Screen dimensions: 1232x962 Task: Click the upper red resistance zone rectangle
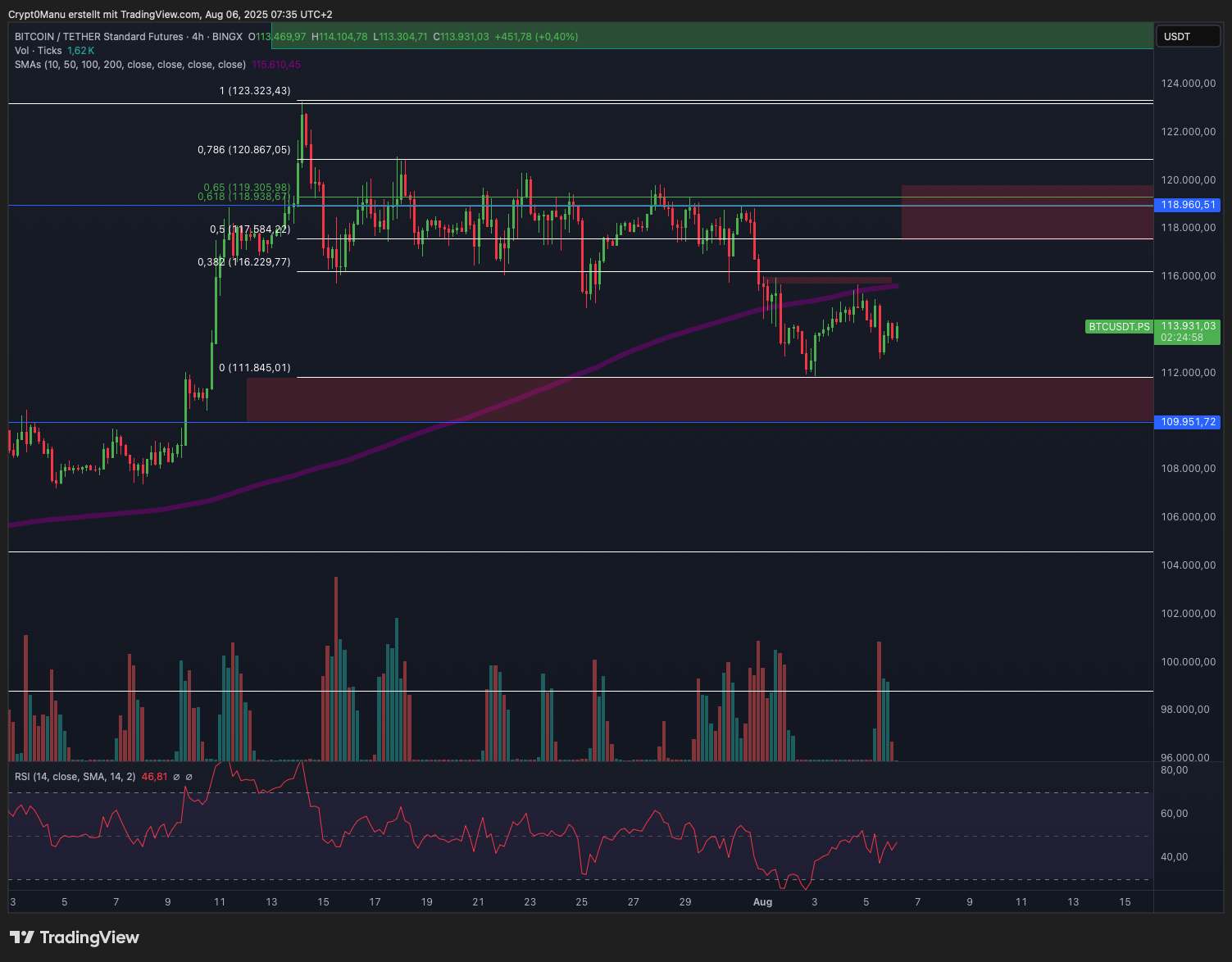(x=1025, y=212)
